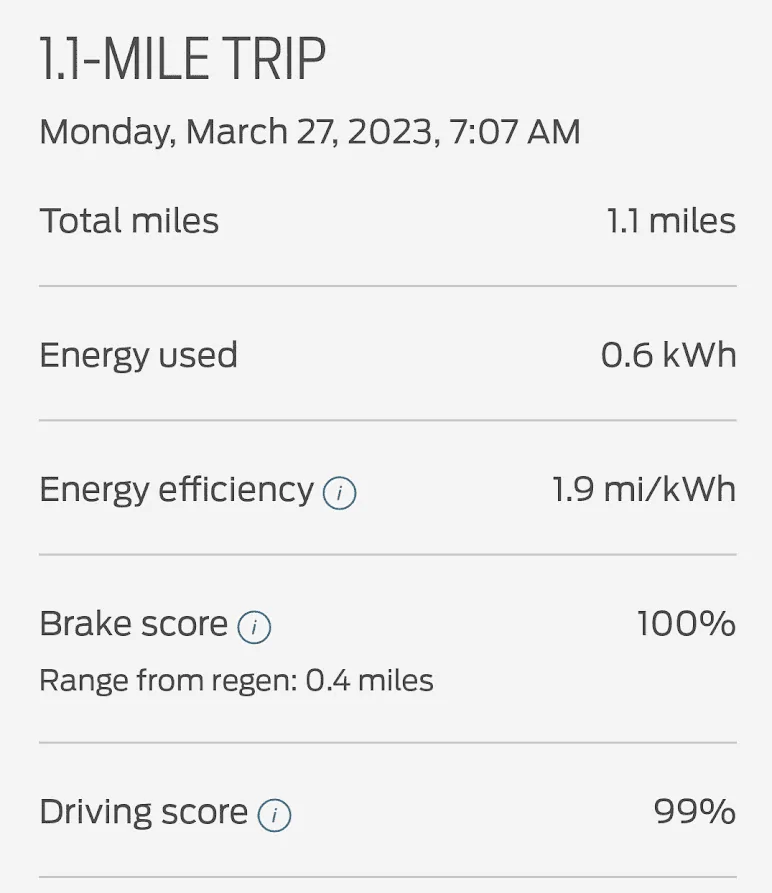Click the Driving score label text

tap(143, 812)
